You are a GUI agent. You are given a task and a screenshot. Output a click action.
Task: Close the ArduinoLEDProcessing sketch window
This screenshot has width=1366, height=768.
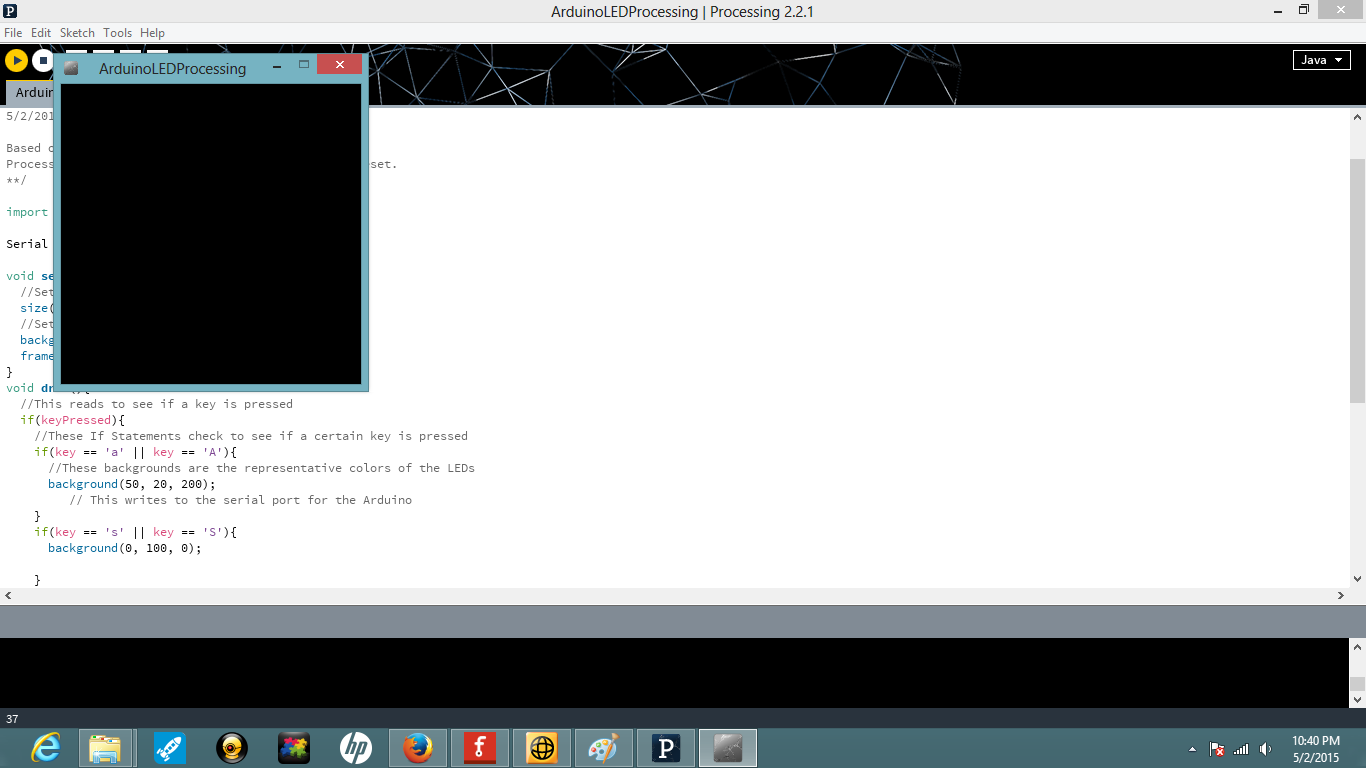pyautogui.click(x=340, y=65)
